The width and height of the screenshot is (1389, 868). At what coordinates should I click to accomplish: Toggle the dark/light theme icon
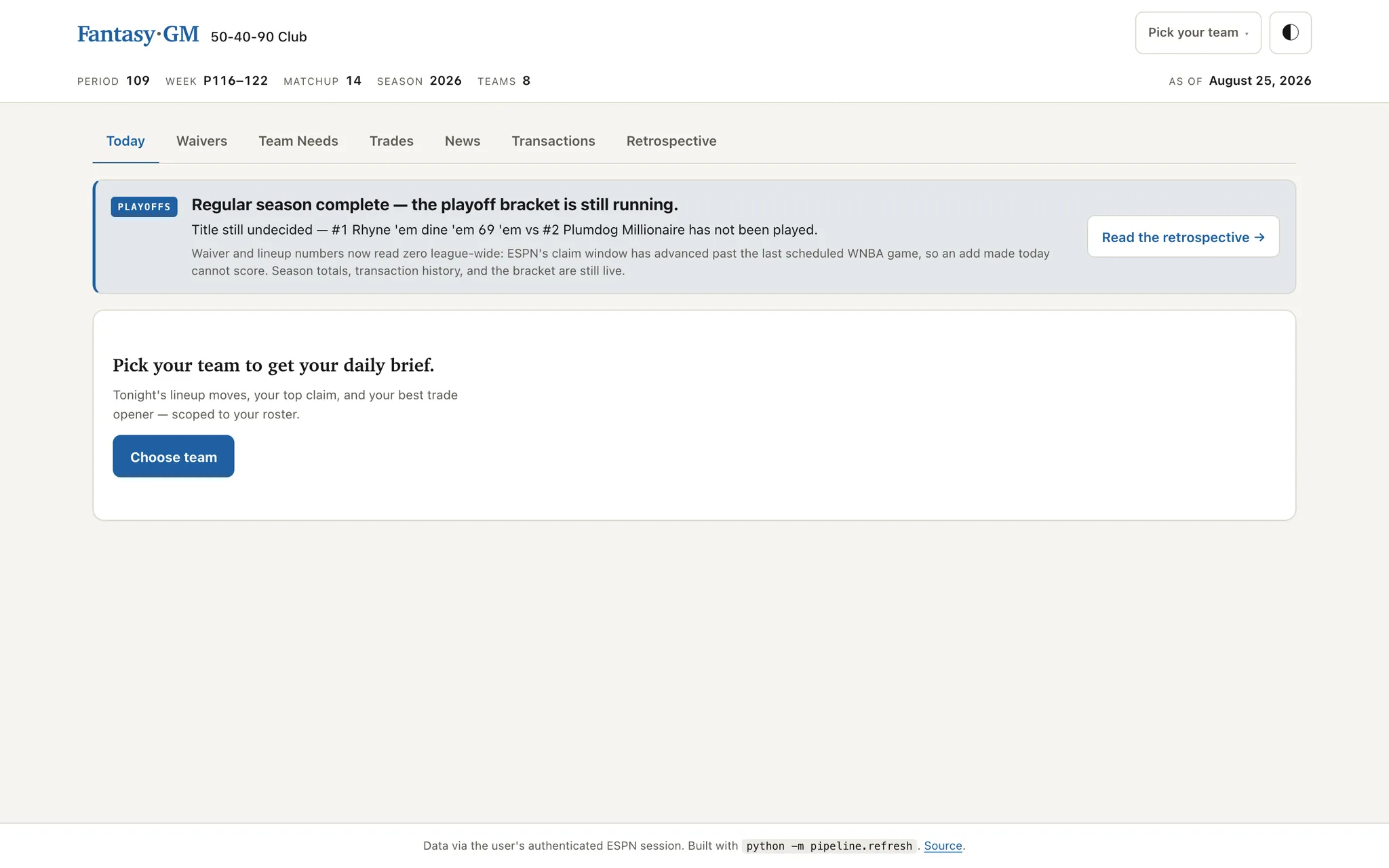click(1290, 33)
